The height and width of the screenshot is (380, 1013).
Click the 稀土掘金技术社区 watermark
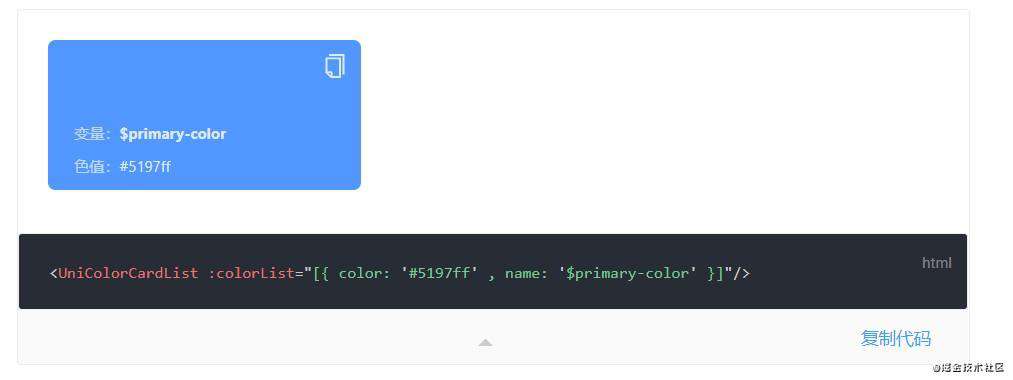971,367
